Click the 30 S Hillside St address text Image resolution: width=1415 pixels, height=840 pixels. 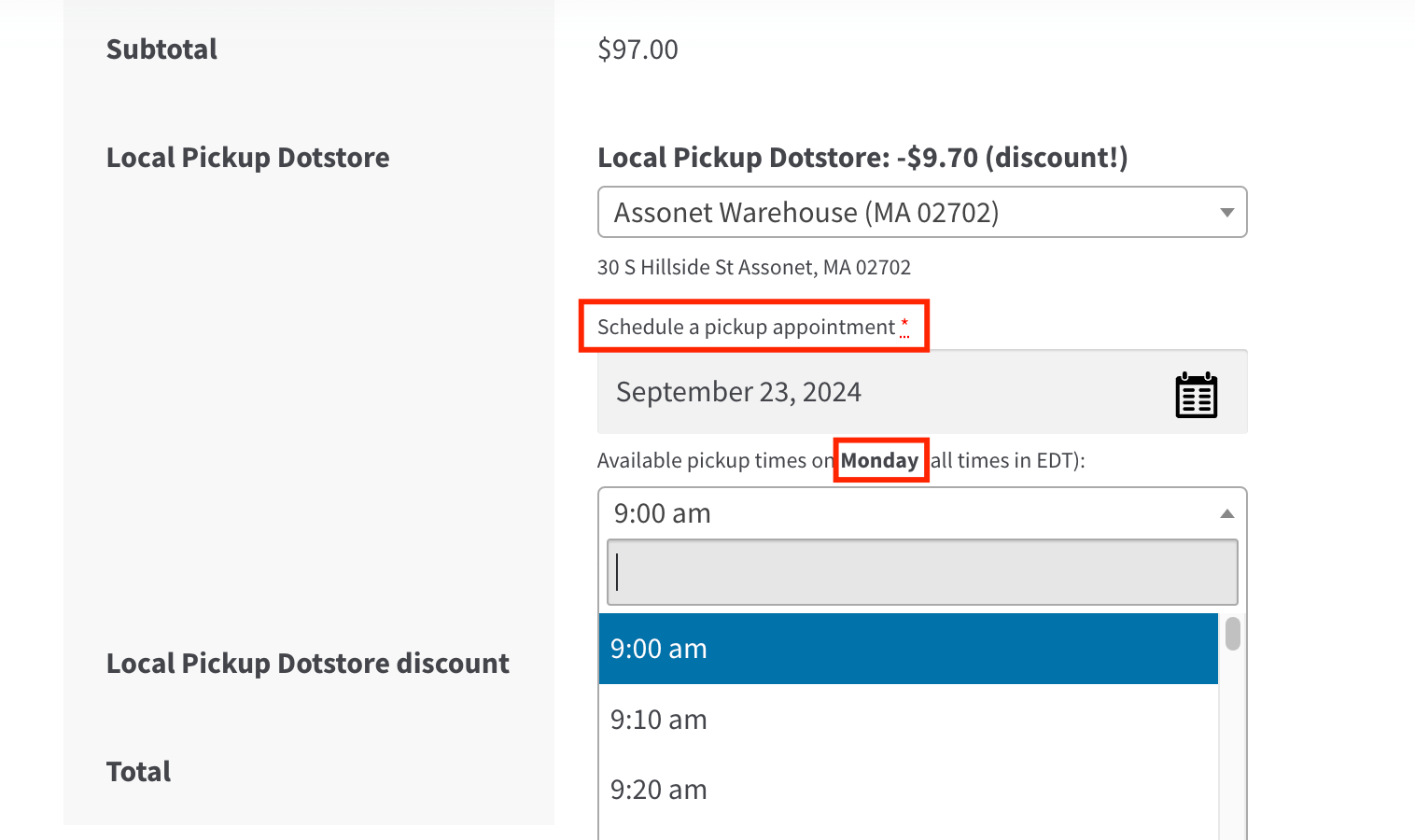tap(754, 267)
